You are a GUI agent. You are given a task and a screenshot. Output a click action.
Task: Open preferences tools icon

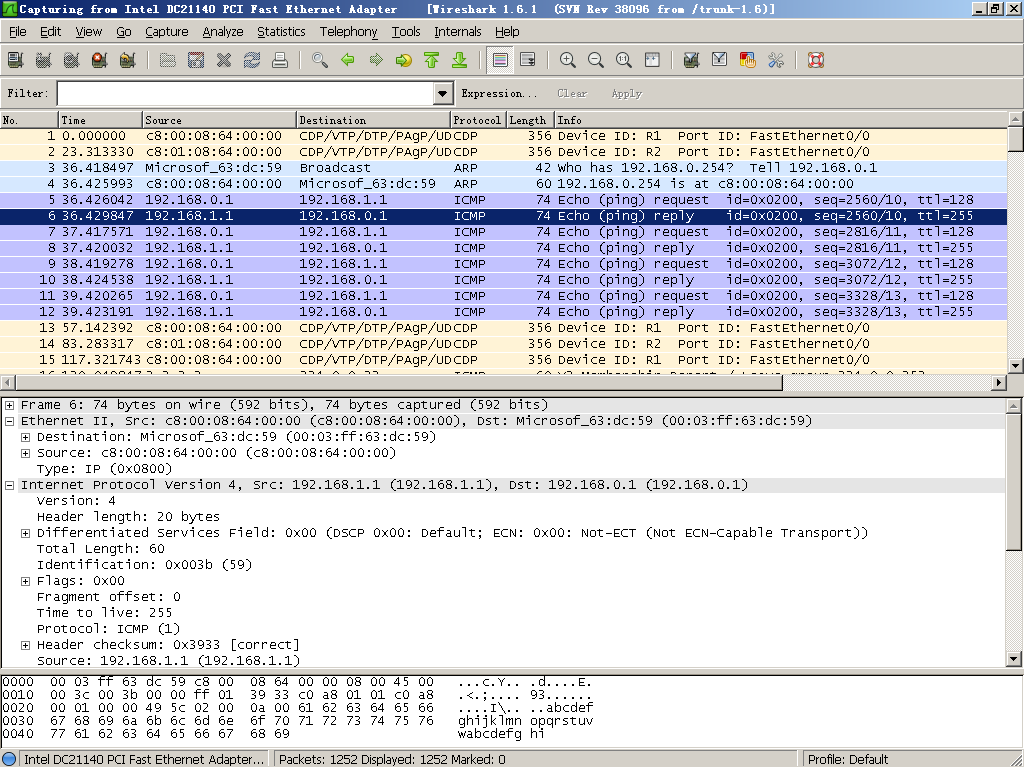(776, 60)
